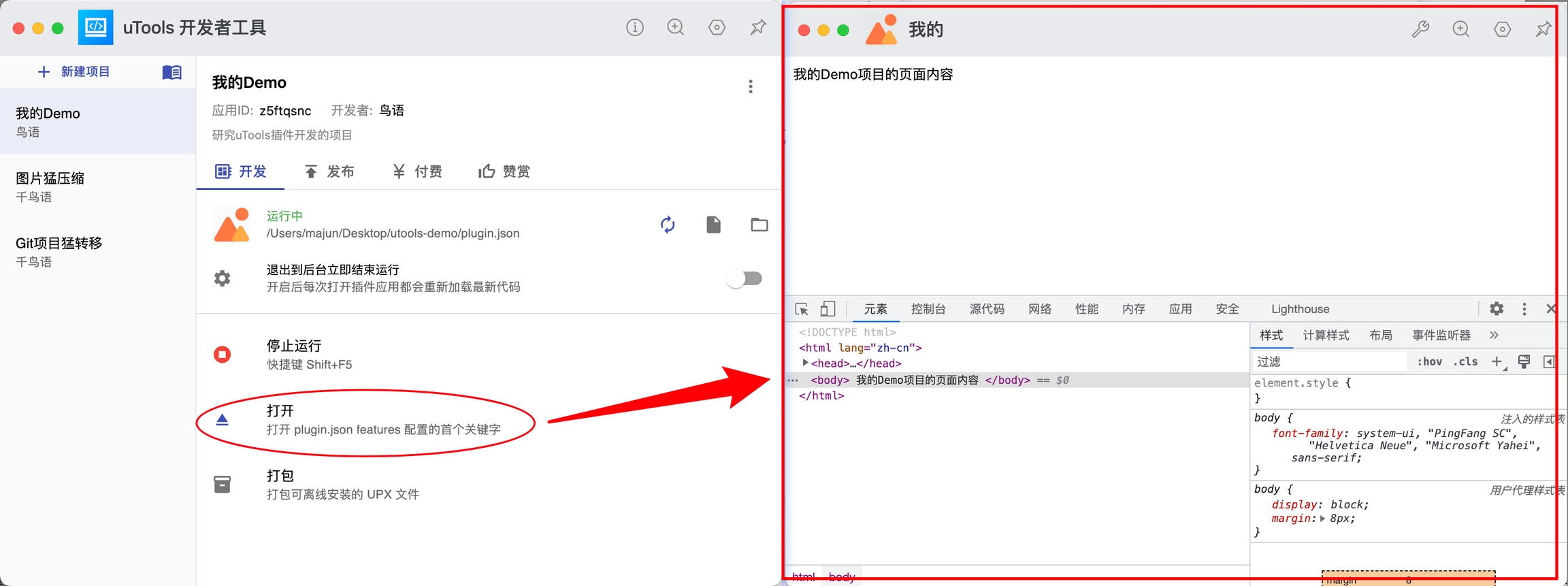Open the documentation book icon
Viewport: 1568px width, 586px height.
point(171,72)
